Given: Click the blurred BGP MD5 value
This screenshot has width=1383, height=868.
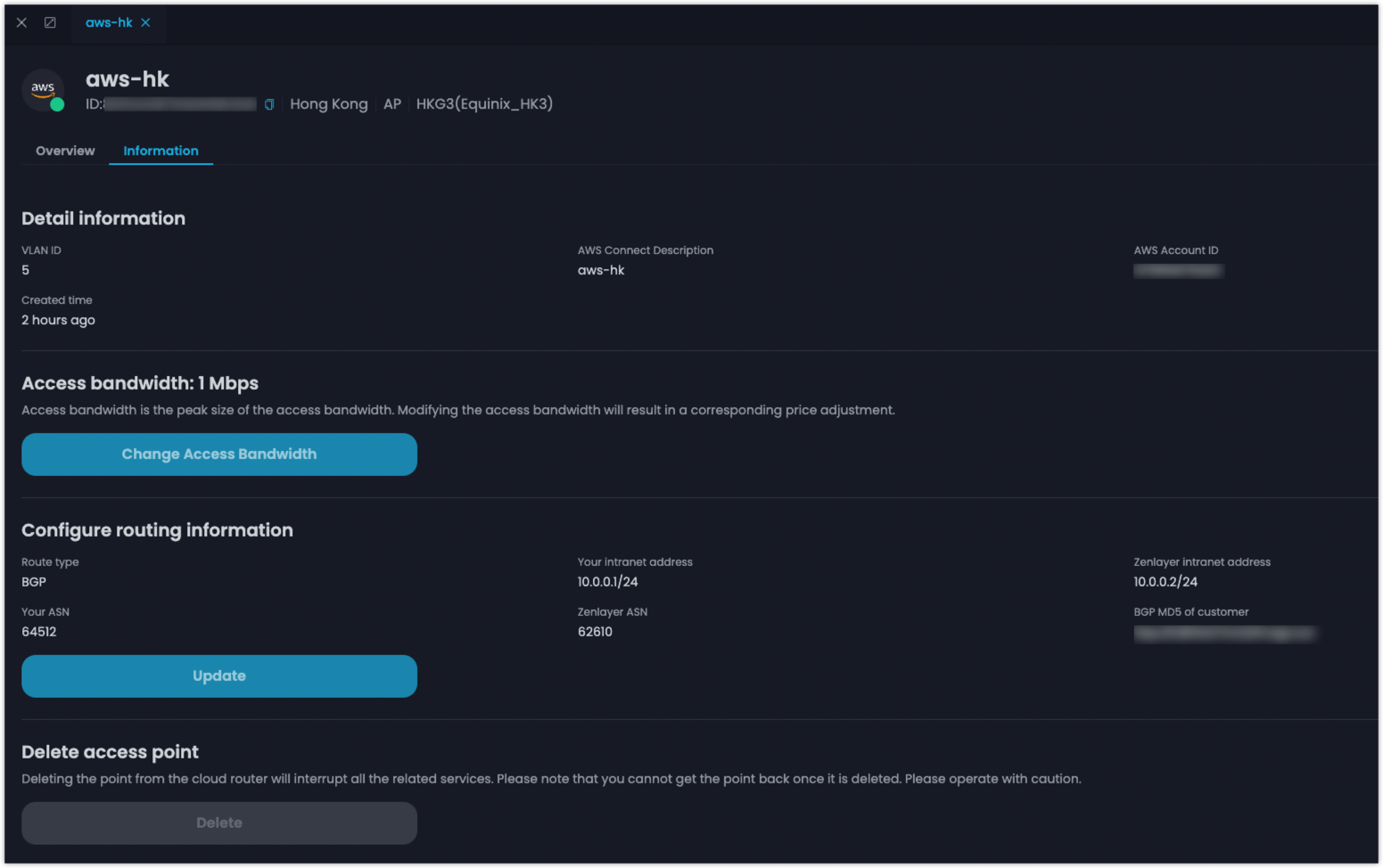Looking at the screenshot, I should [x=1224, y=633].
